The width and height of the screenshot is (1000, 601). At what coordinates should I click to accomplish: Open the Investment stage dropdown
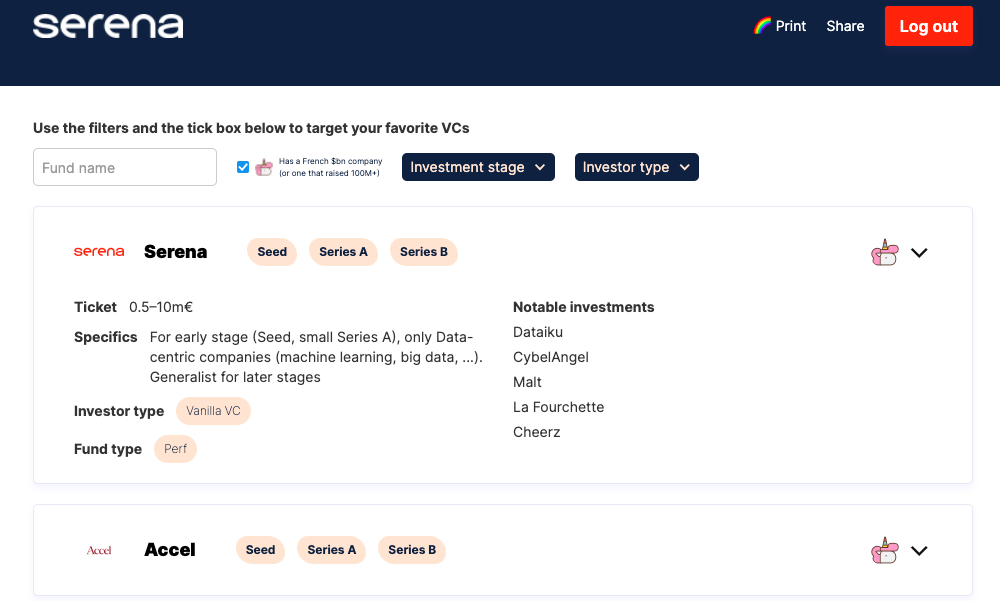478,167
